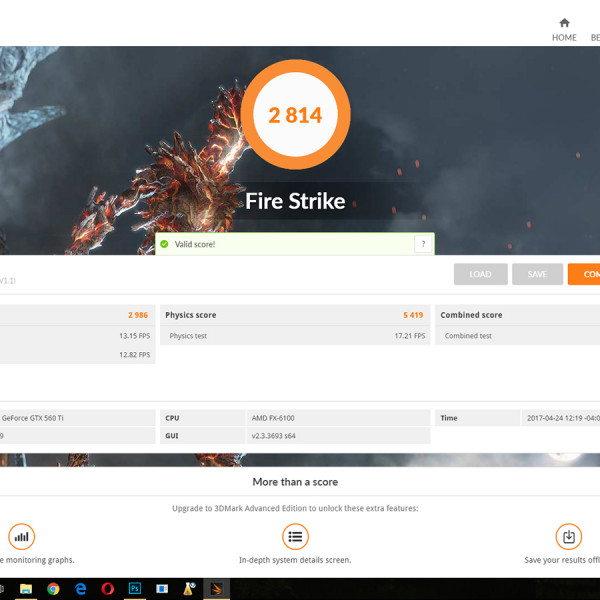Go to the Home page
This screenshot has height=600, width=600.
pyautogui.click(x=564, y=29)
